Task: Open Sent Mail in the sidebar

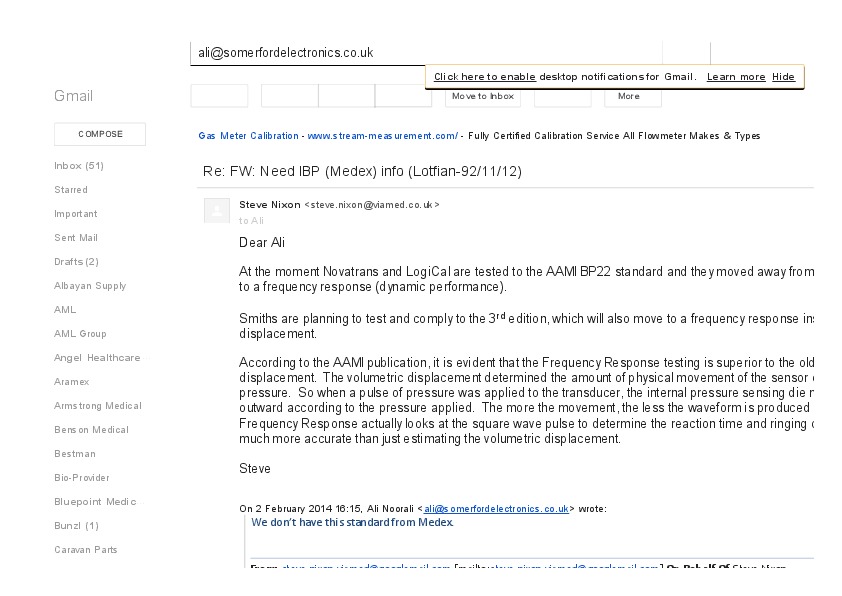Action: (76, 237)
